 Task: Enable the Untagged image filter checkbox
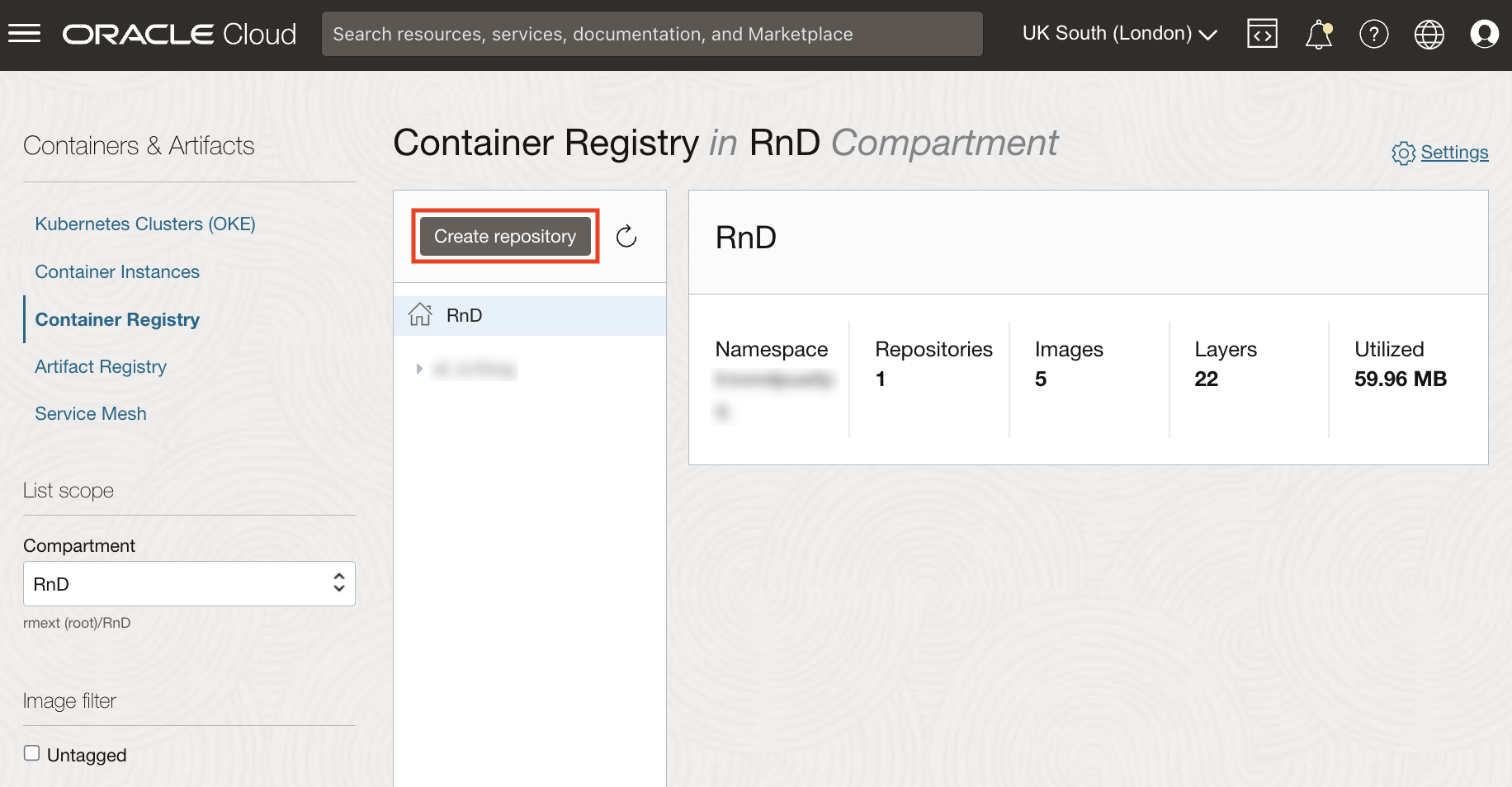tap(32, 753)
